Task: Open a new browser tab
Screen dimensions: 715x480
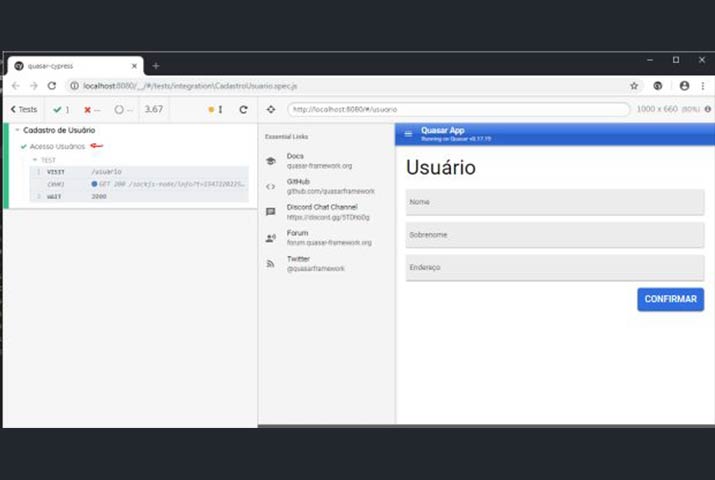Action: tap(156, 66)
